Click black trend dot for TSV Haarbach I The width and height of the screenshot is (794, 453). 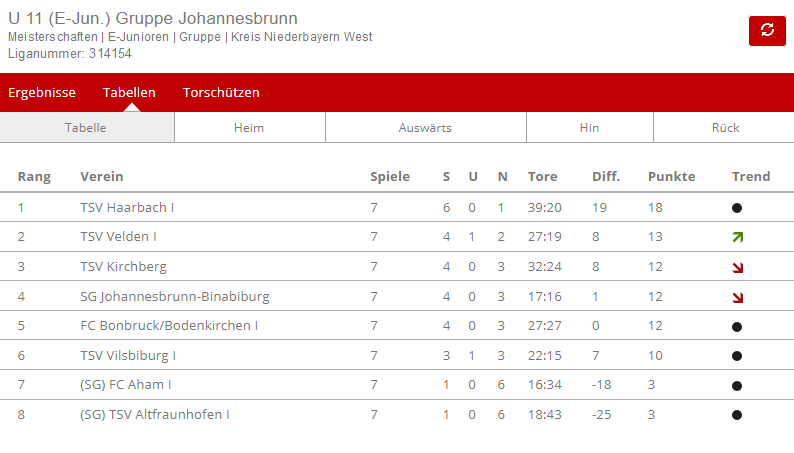pyautogui.click(x=737, y=208)
